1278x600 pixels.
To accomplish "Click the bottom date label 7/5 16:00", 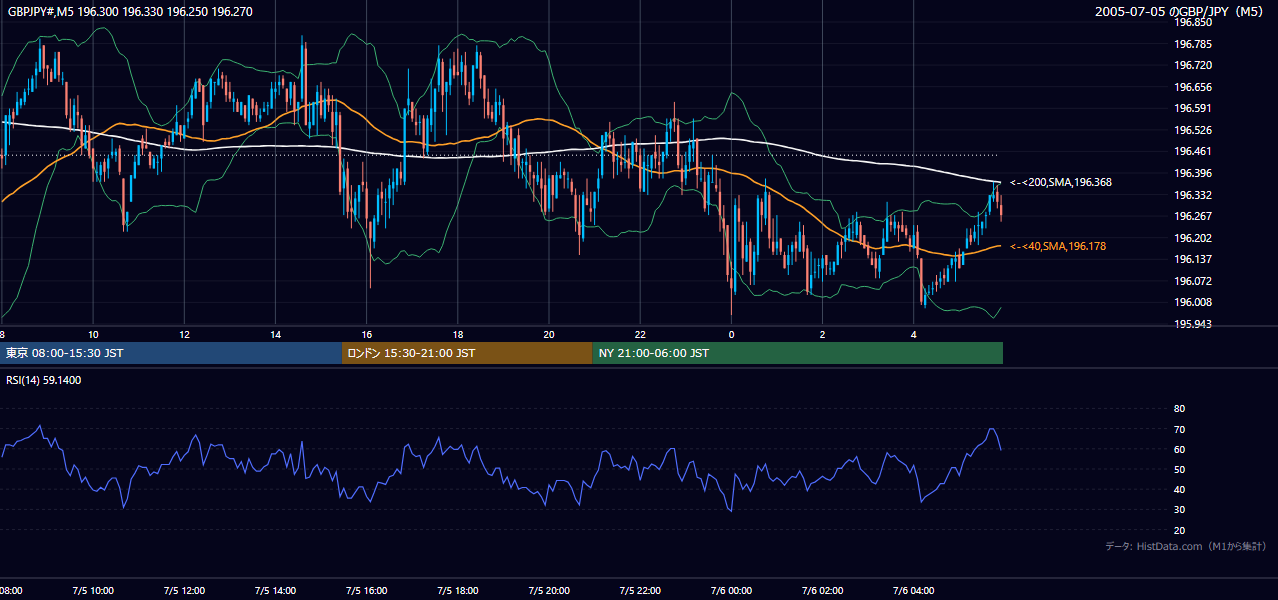I will pyautogui.click(x=366, y=591).
